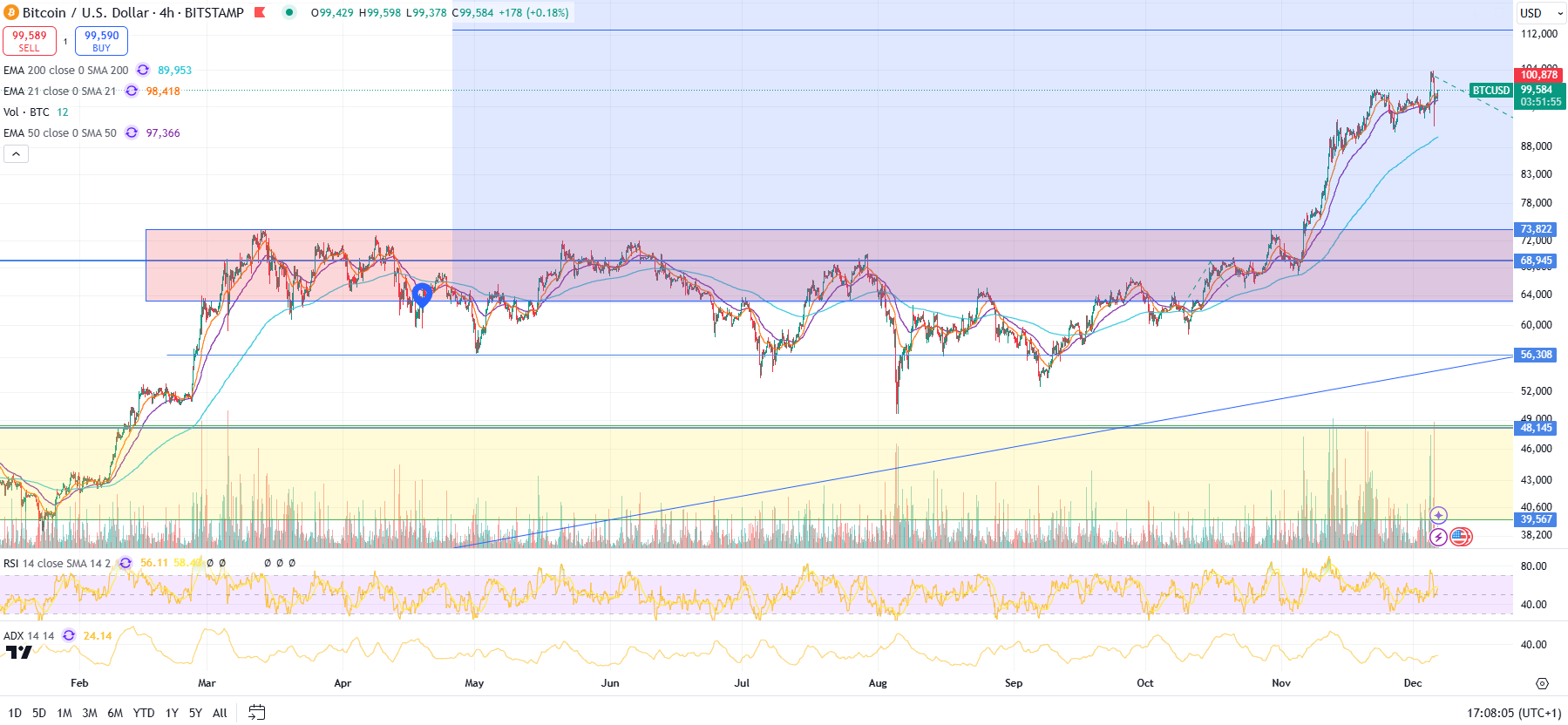Open chart settings gear at bottom right
Image resolution: width=1568 pixels, height=725 pixels.
coord(1542,683)
